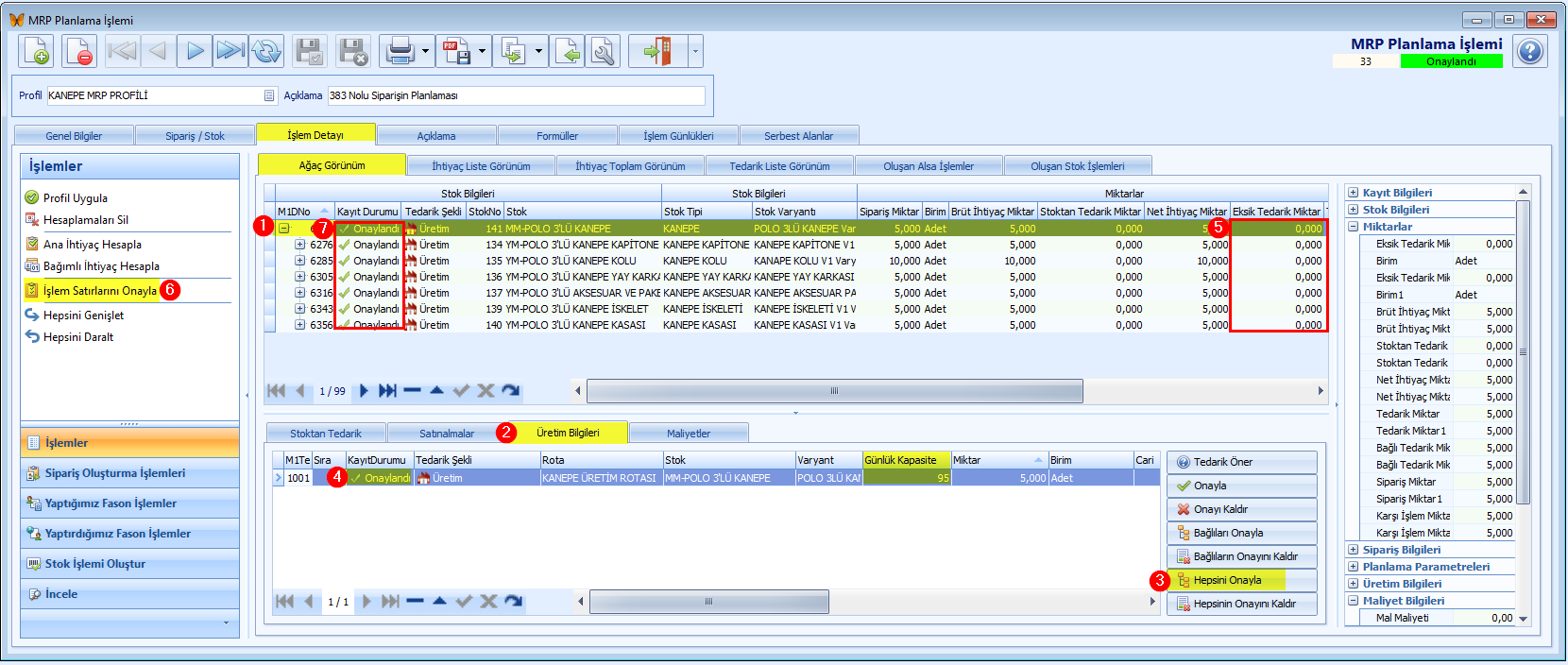The height and width of the screenshot is (665, 1568).
Task: Click upper grid horizontal scrollbar thumb
Action: [x=835, y=391]
